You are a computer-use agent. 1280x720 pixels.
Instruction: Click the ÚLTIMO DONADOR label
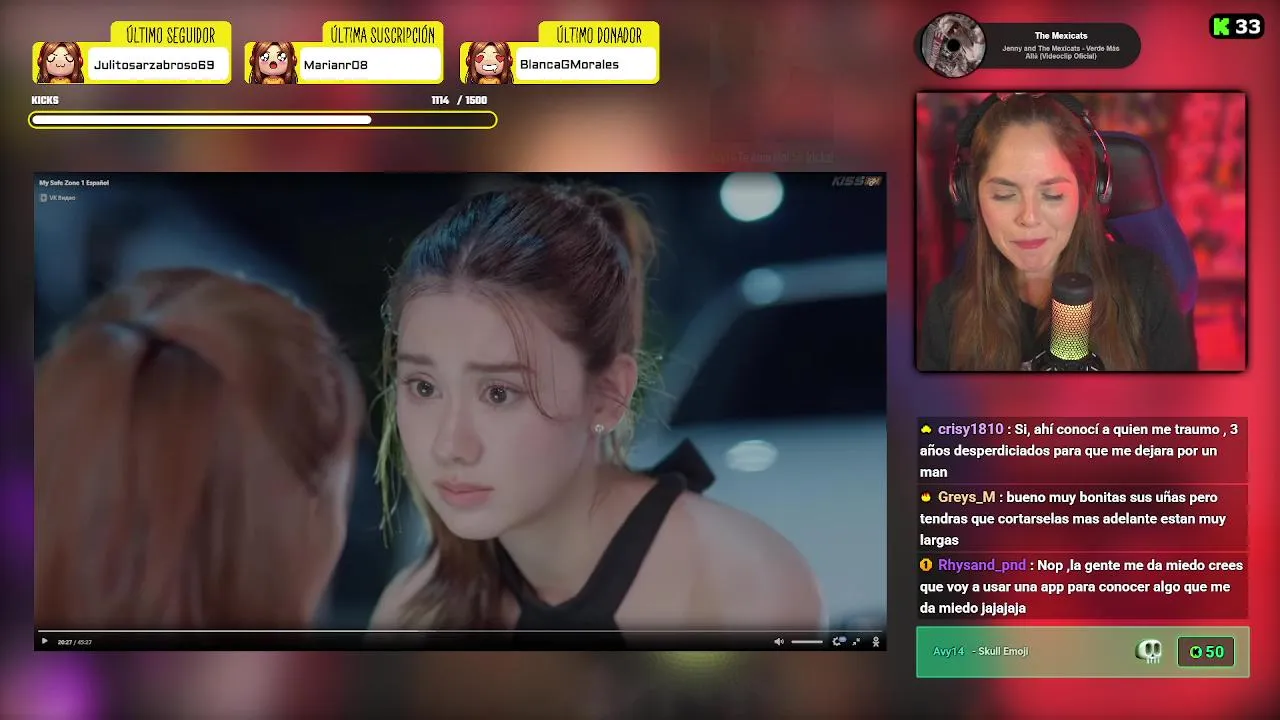pyautogui.click(x=599, y=36)
